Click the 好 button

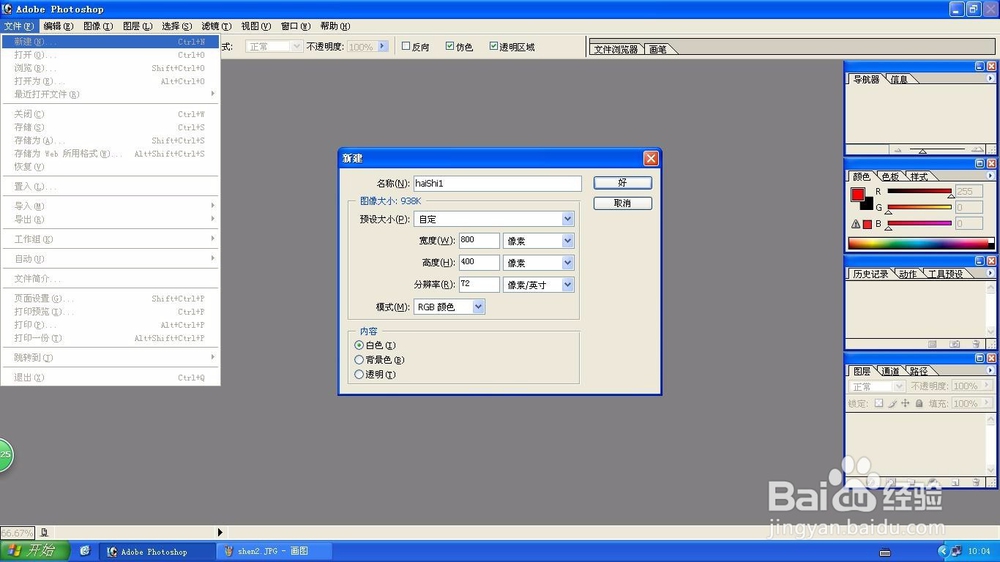pyautogui.click(x=622, y=183)
